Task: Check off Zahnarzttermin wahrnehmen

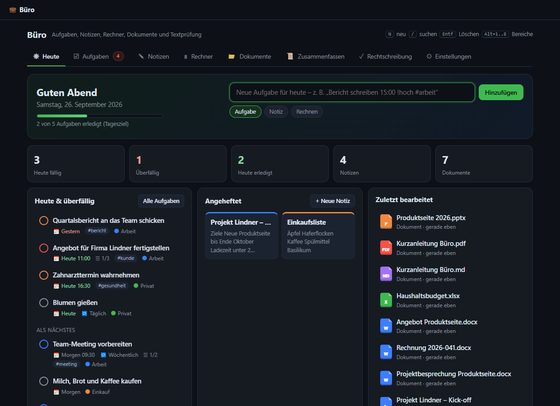Action: click(x=44, y=275)
